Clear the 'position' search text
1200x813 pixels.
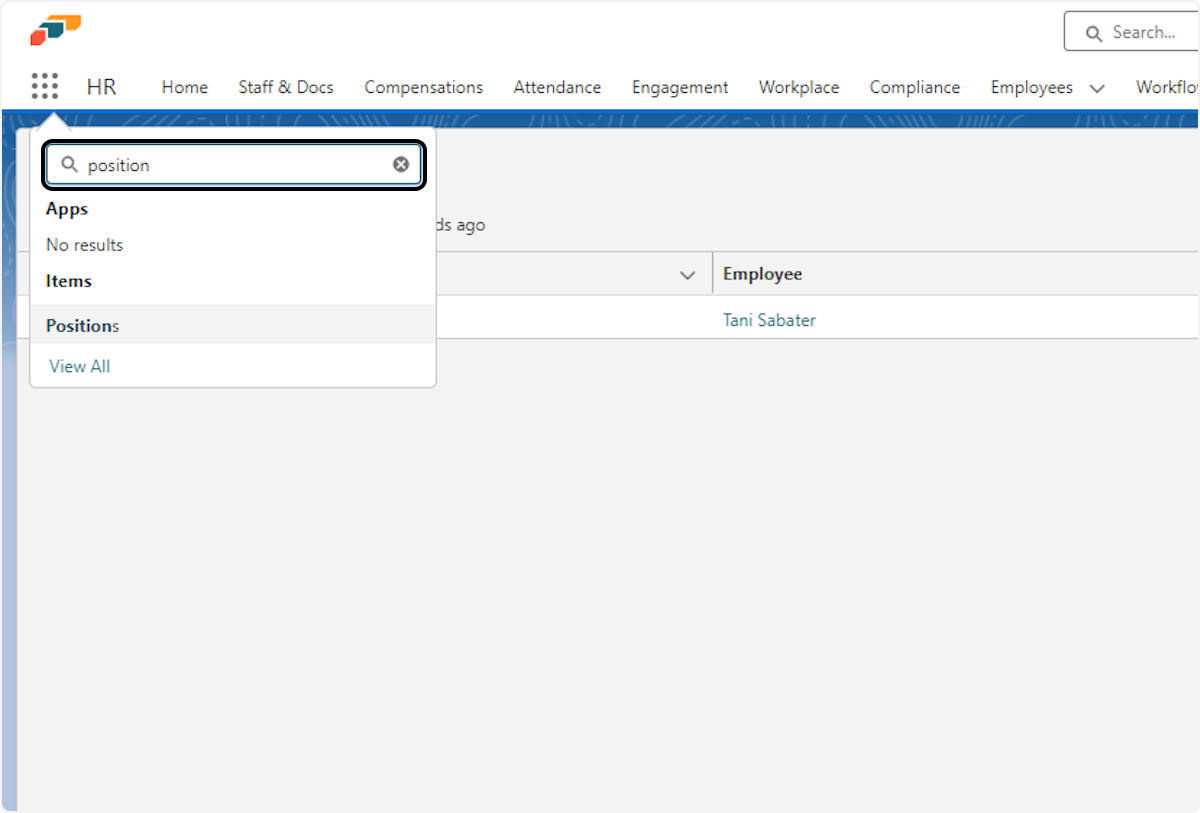coord(401,165)
